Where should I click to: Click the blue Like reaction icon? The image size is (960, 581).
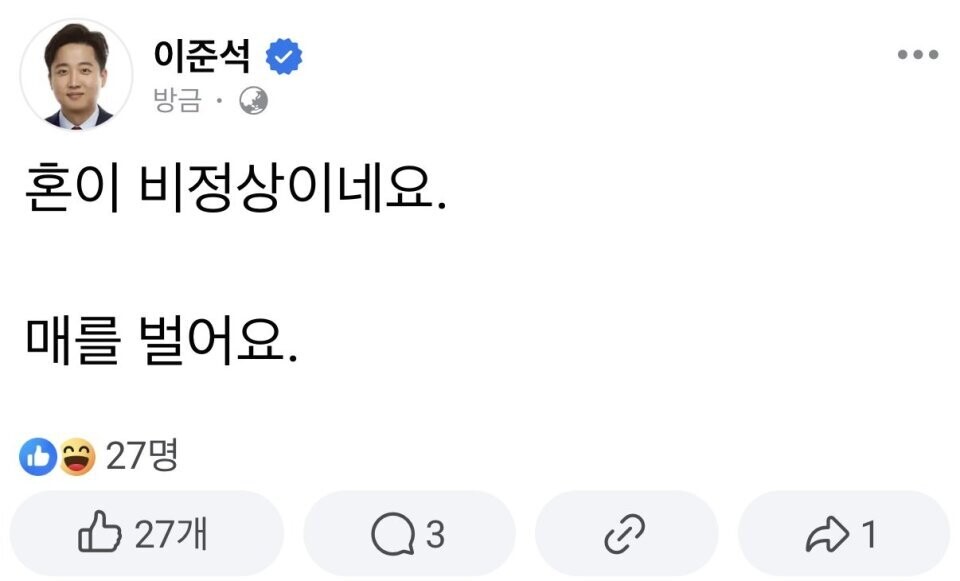(38, 457)
